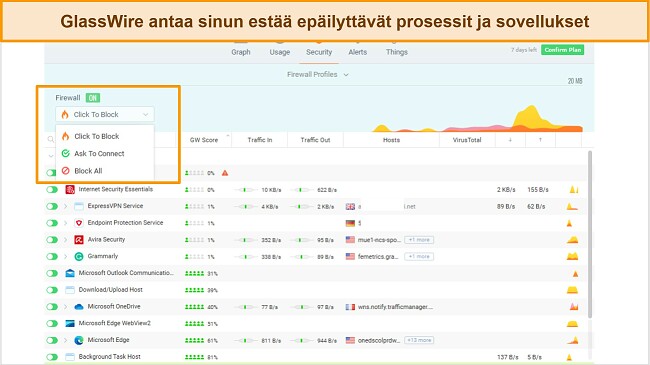The image size is (650, 365).
Task: Open the Click To Block mode dropdown
Action: pyautogui.click(x=105, y=114)
